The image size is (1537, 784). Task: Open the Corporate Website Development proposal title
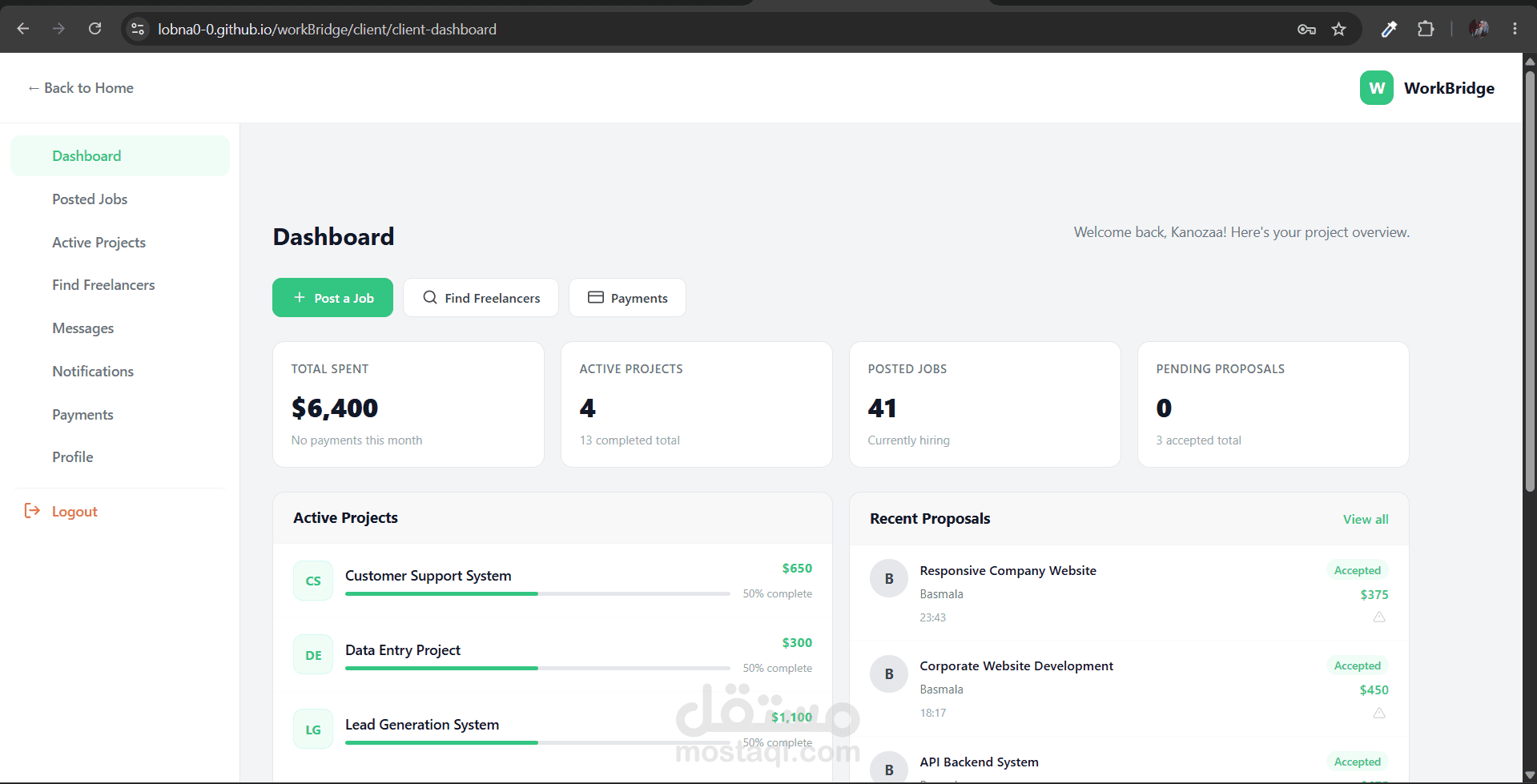click(1016, 666)
